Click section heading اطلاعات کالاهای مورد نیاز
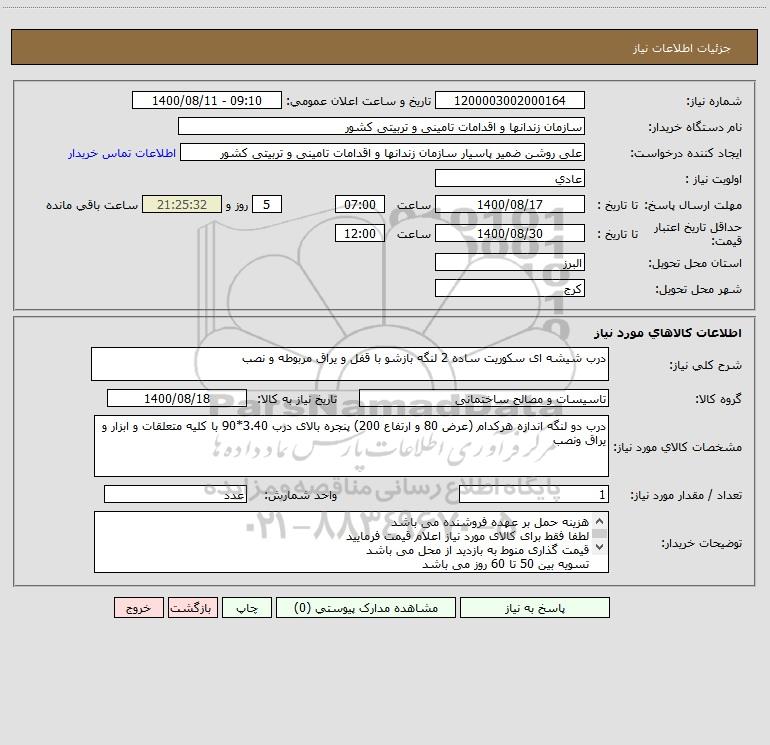The image size is (770, 745). click(668, 333)
